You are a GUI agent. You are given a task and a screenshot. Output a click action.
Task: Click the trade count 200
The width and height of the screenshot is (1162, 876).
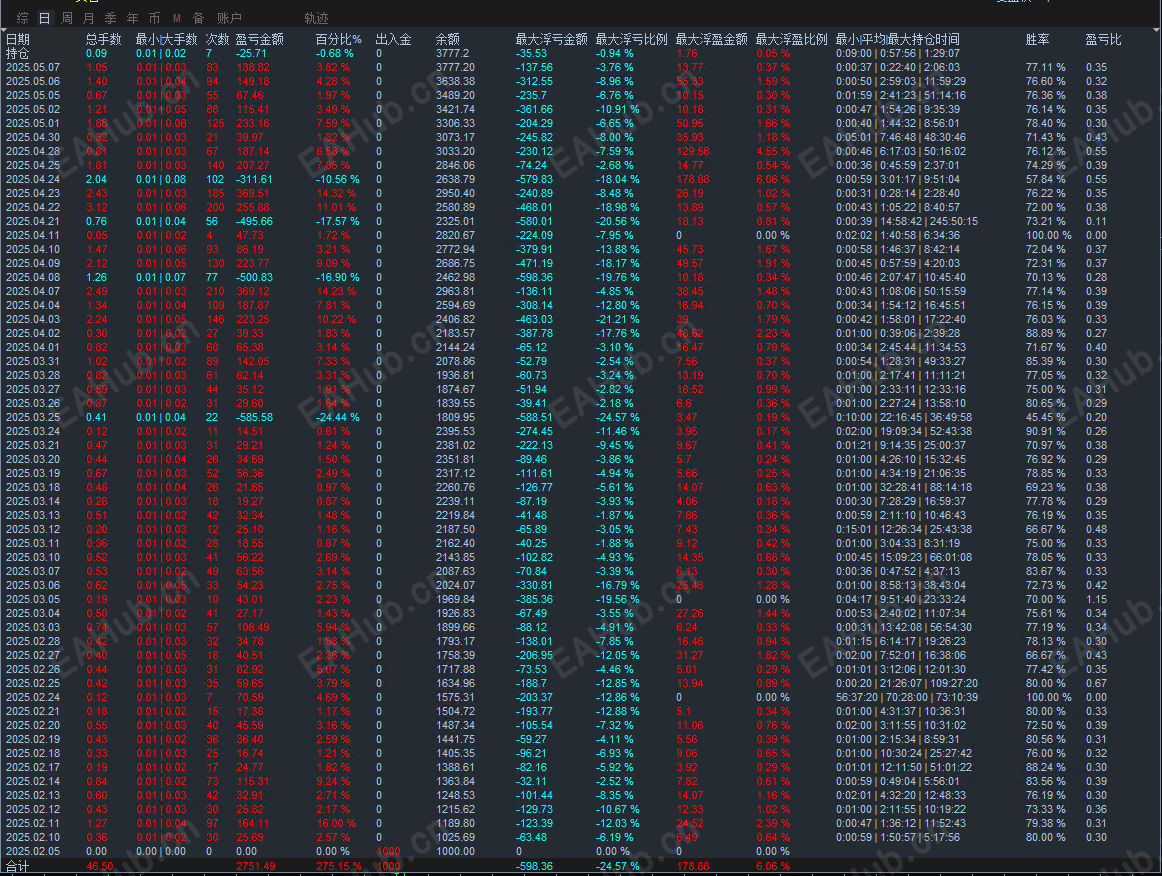pos(216,208)
